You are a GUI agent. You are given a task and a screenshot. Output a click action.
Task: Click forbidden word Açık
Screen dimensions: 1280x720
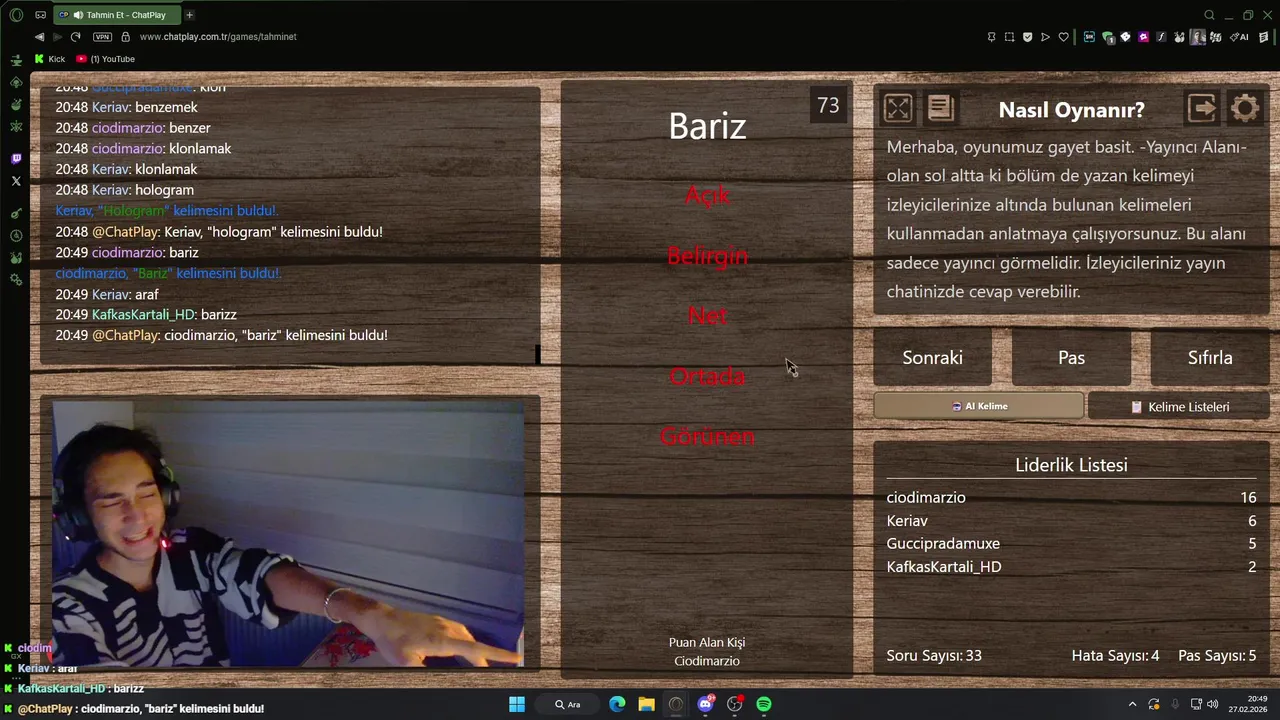point(707,195)
